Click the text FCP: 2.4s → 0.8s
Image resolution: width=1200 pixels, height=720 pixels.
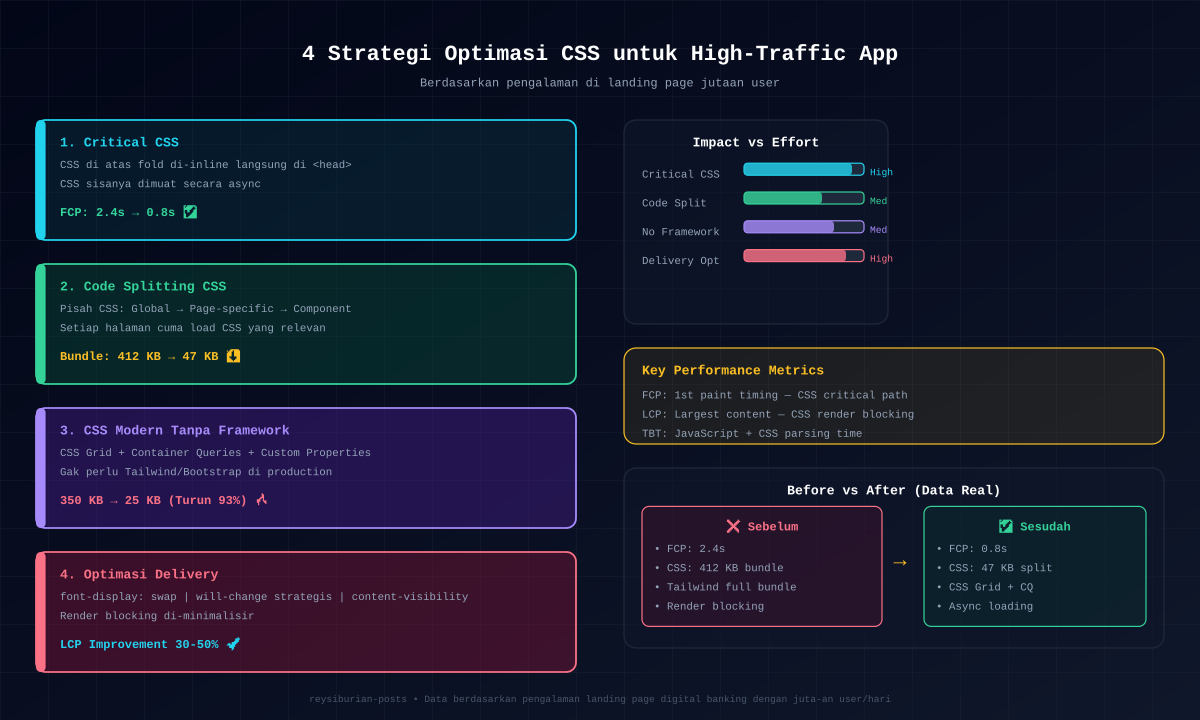point(117,213)
